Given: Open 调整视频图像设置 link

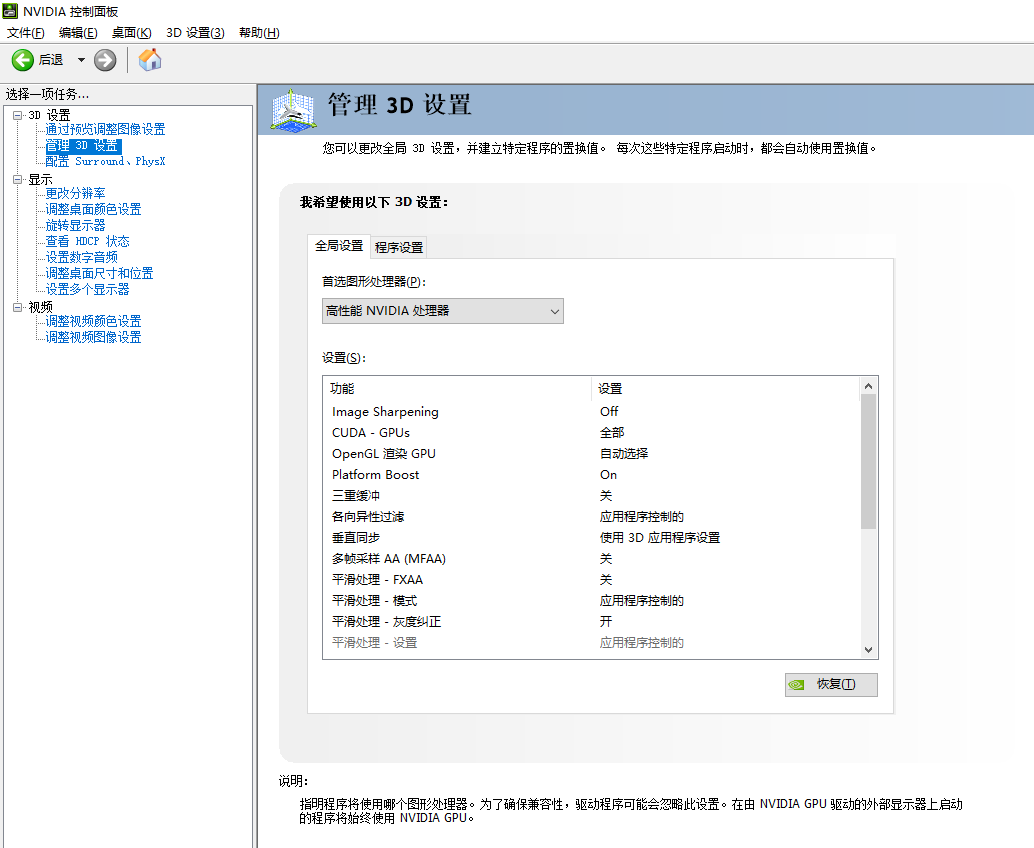Looking at the screenshot, I should click(93, 337).
